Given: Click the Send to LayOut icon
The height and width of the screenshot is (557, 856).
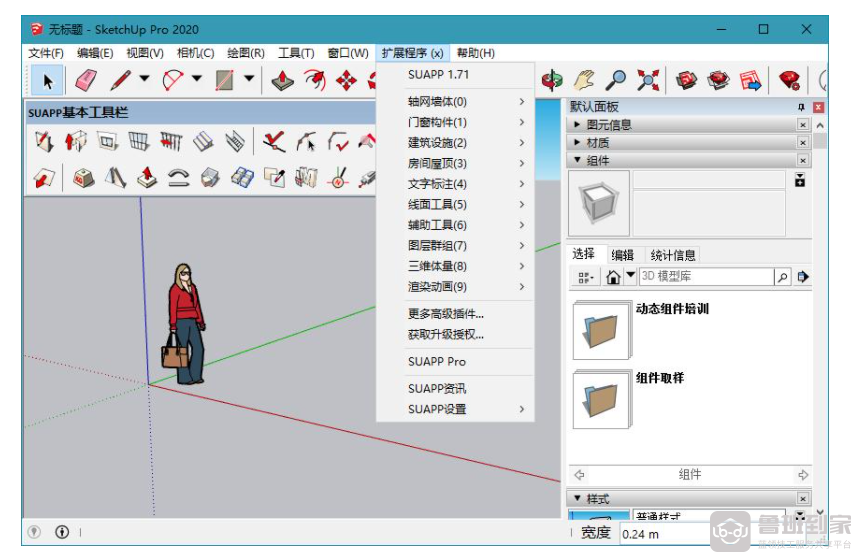Looking at the screenshot, I should pyautogui.click(x=751, y=80).
